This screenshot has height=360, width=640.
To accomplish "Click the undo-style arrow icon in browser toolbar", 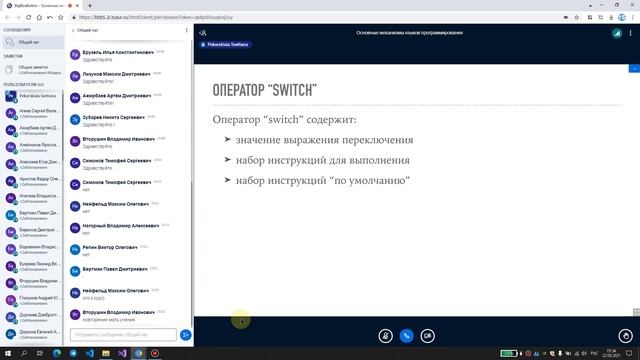I will 50,18.
